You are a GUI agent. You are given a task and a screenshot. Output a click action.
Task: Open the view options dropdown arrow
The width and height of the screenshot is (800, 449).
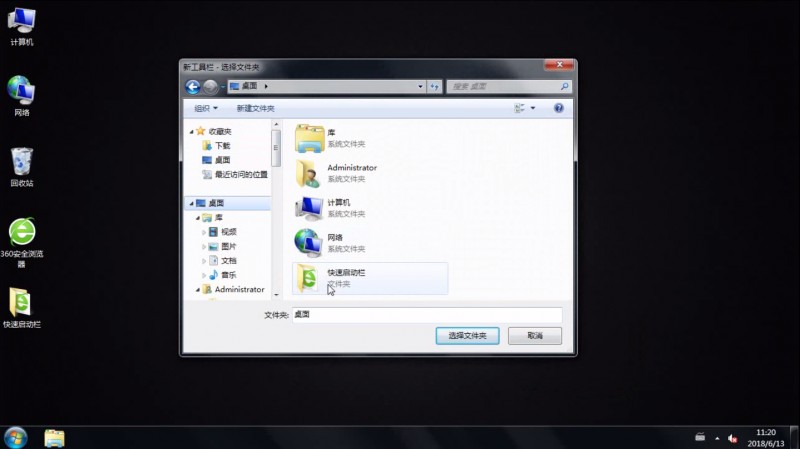[x=533, y=108]
